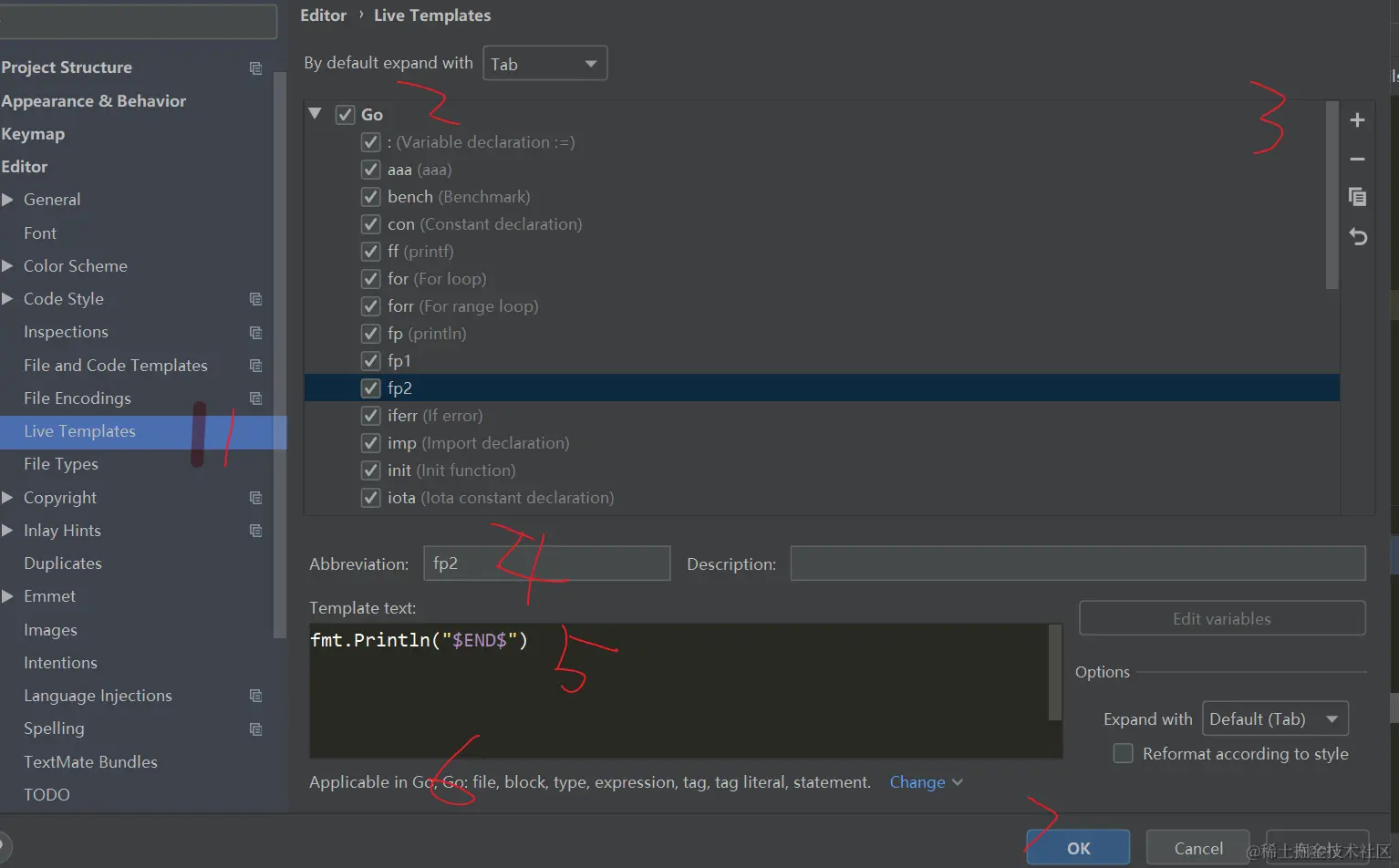Select the "fp (println)" template row
Viewport: 1399px width, 868px height.
pyautogui.click(x=822, y=334)
